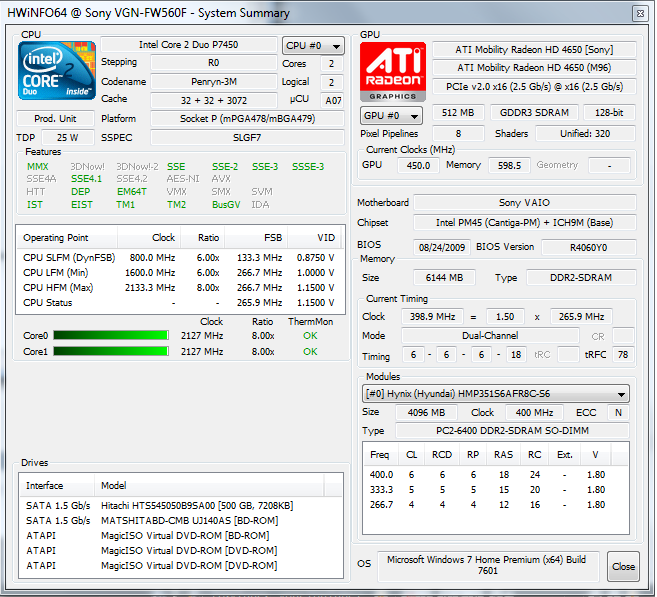Screen dimensions: 657x597
Task: Click the SSPEC field showing SLGF7
Action: tap(247, 137)
